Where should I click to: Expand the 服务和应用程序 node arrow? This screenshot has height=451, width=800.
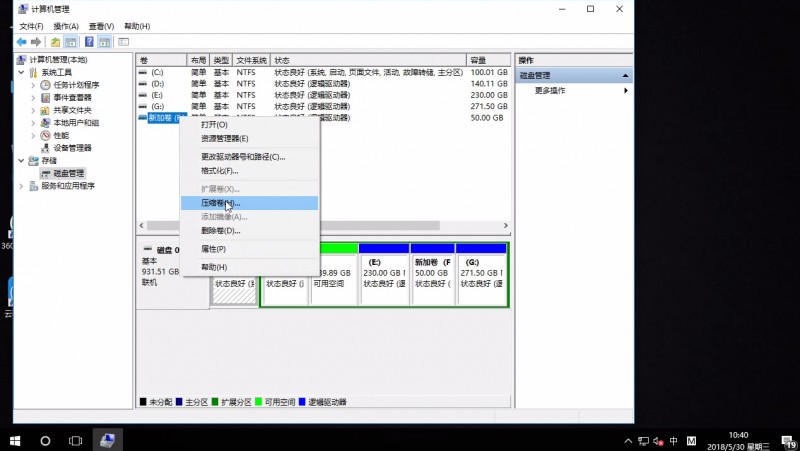21,186
